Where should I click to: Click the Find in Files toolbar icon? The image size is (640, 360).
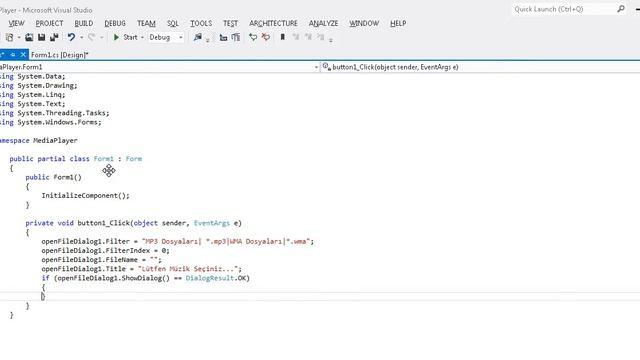click(198, 38)
